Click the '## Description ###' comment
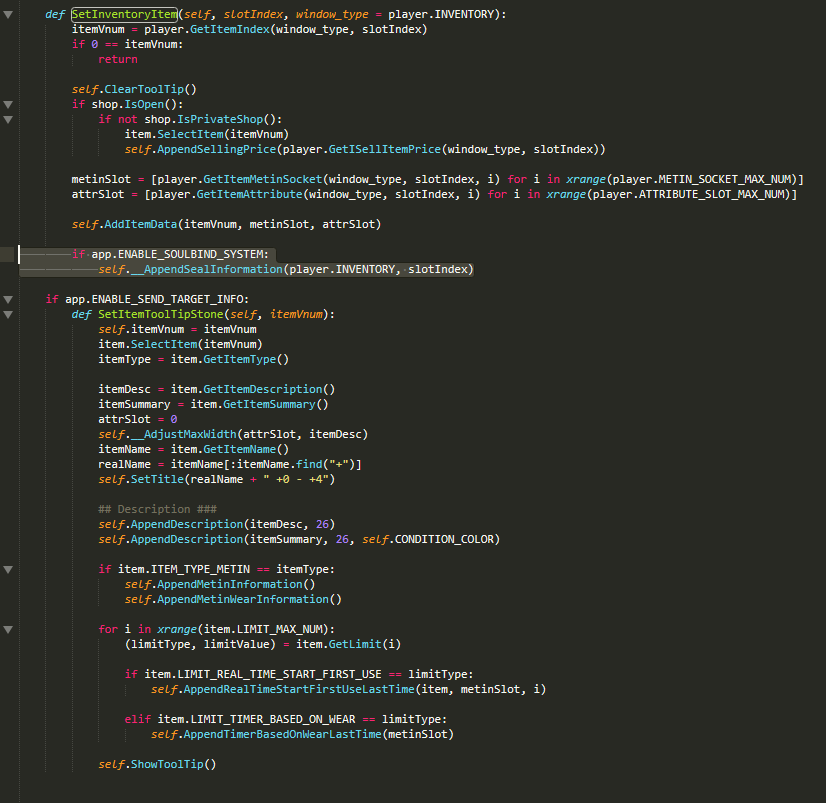 point(157,510)
